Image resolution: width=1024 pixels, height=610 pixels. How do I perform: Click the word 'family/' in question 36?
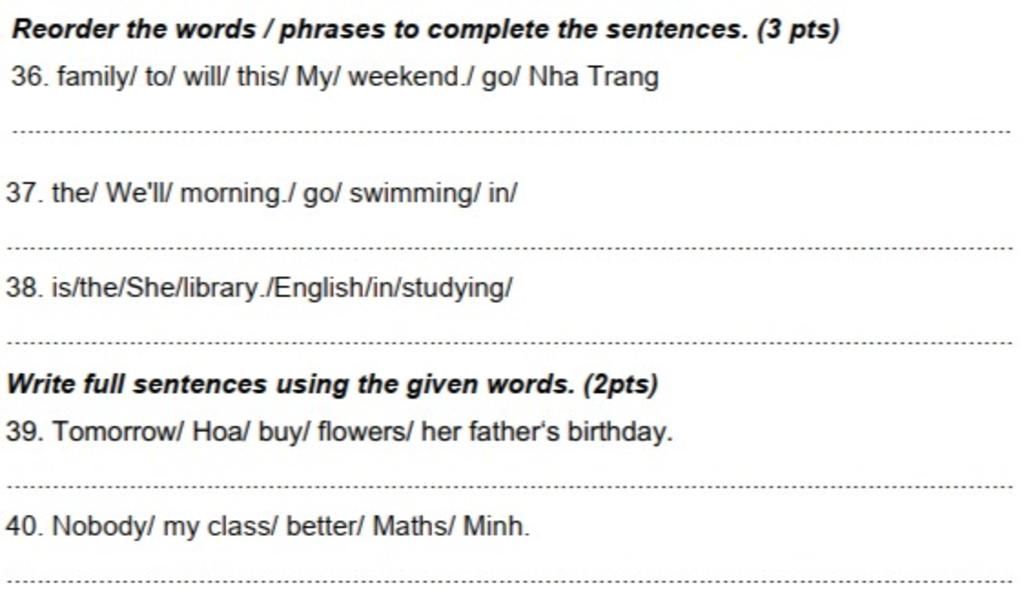coord(97,77)
